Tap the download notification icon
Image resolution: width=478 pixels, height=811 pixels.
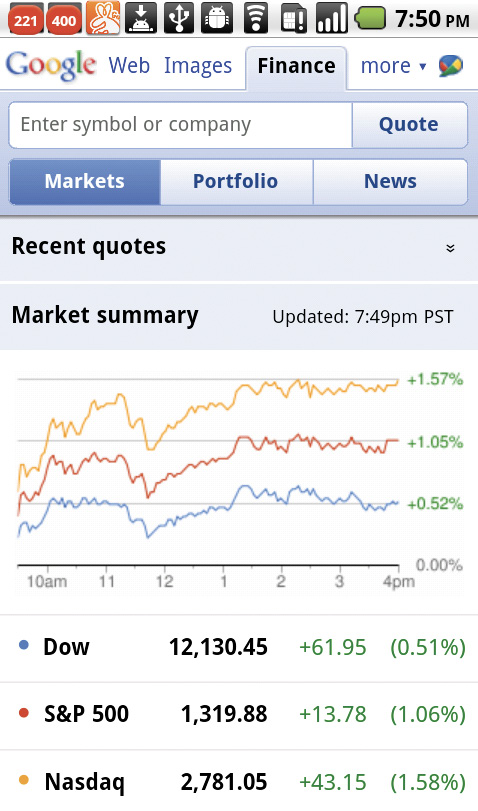[141, 18]
